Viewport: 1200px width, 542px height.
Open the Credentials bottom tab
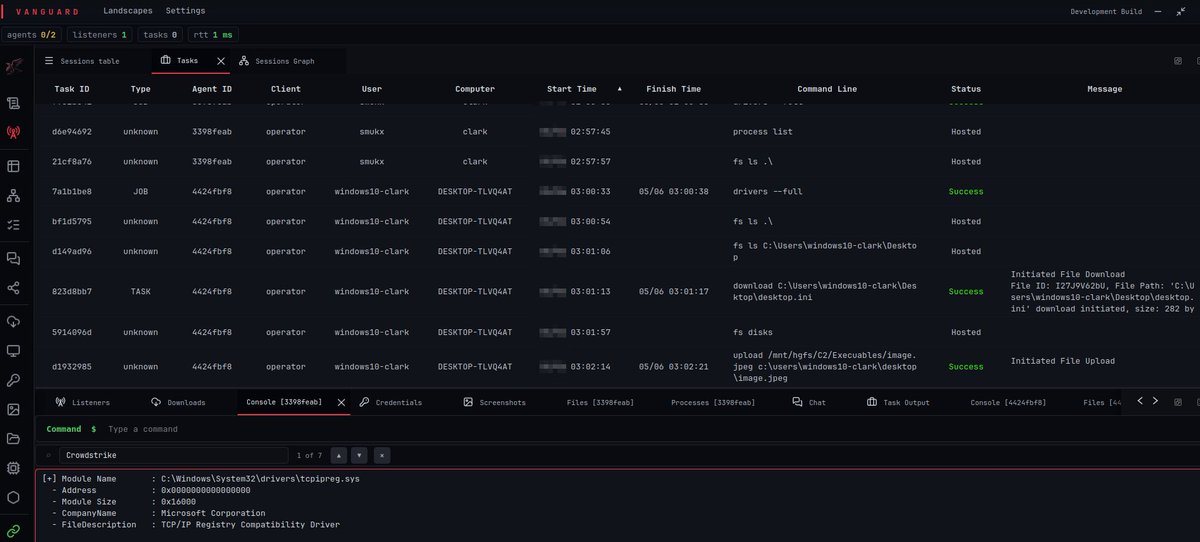(x=391, y=402)
